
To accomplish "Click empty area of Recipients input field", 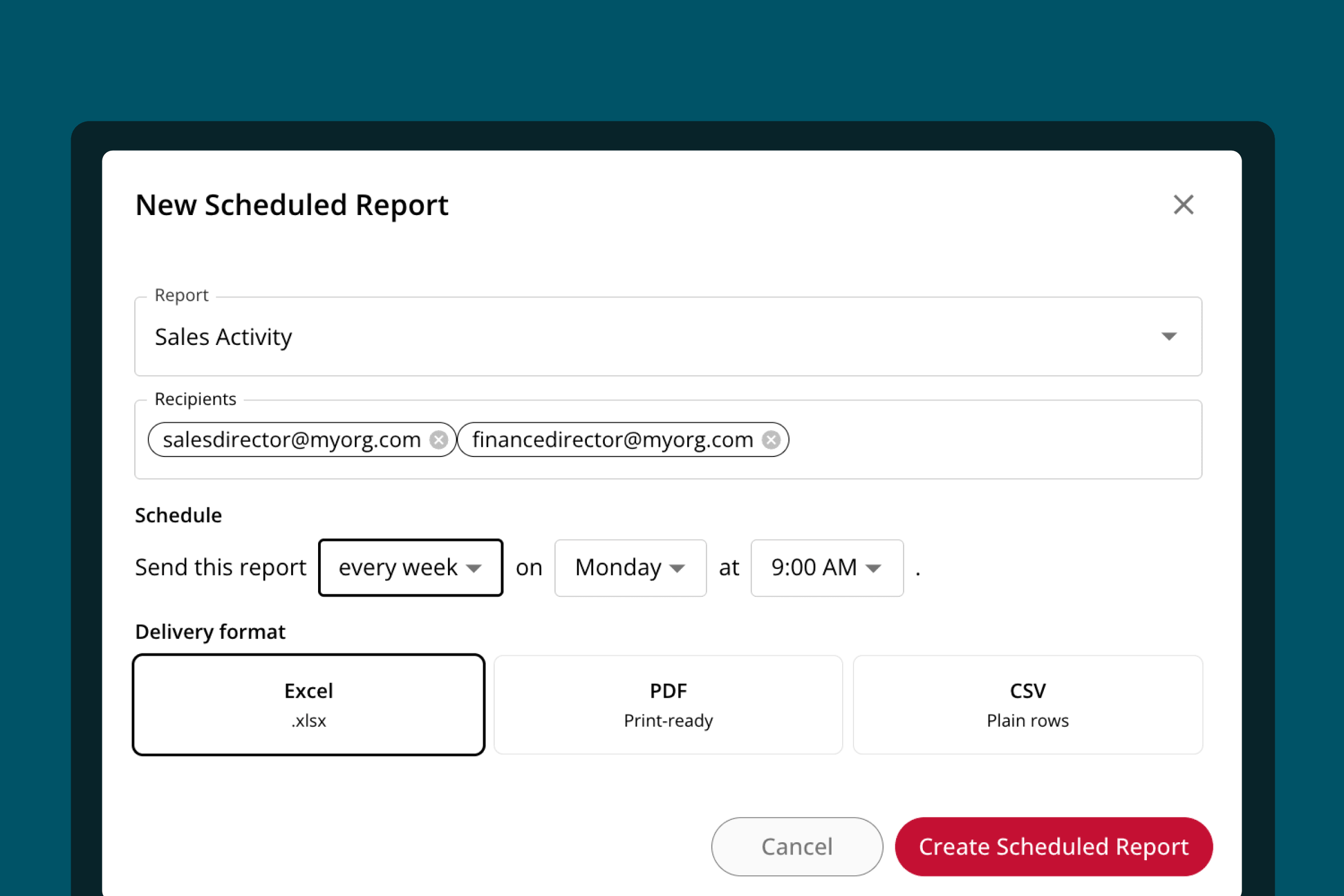I will click(x=995, y=440).
